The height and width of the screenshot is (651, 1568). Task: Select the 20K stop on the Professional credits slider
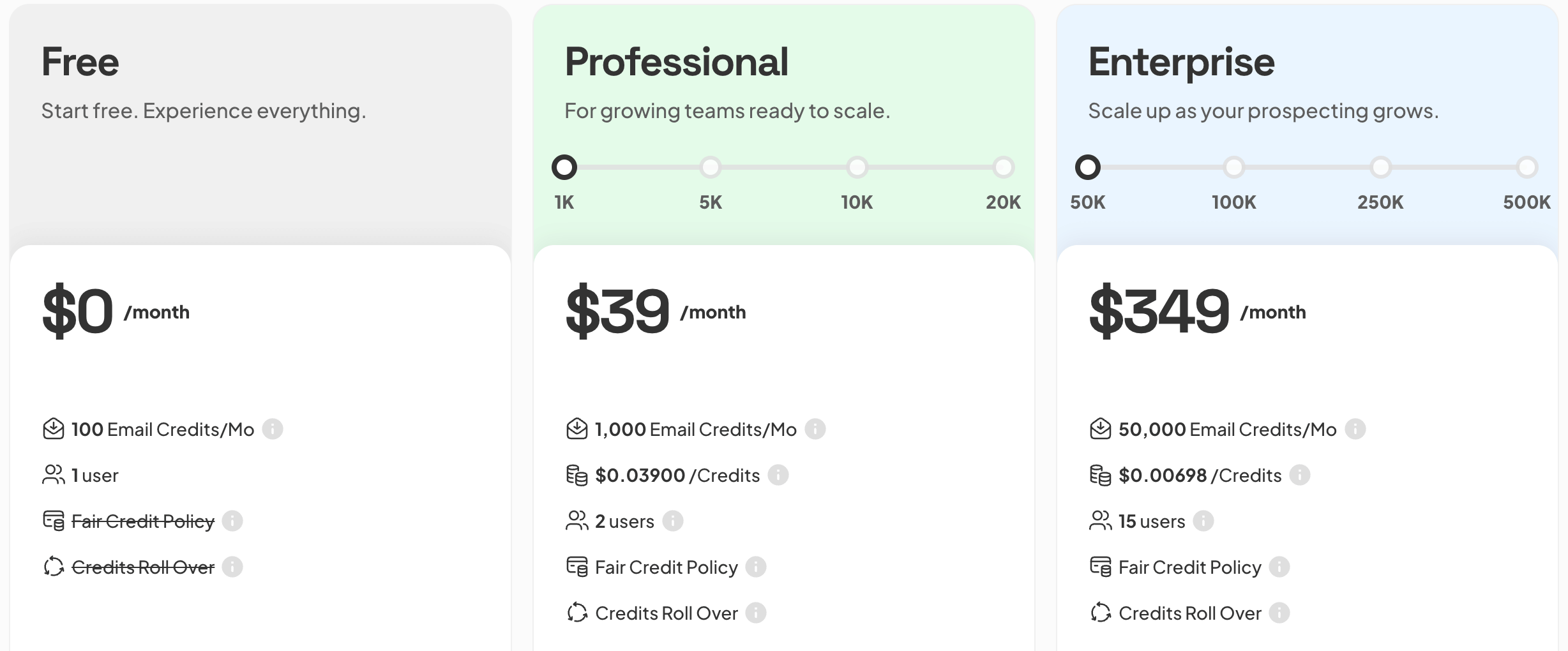[x=1002, y=167]
